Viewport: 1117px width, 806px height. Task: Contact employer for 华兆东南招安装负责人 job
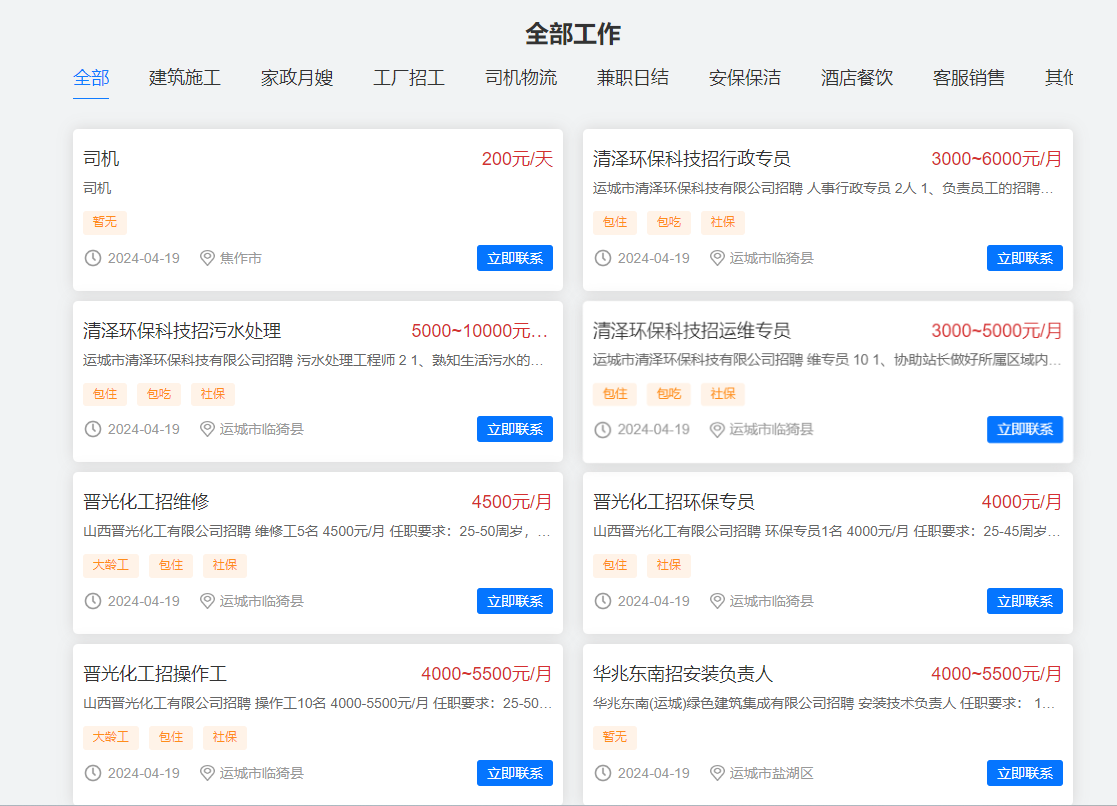pyautogui.click(x=1024, y=773)
